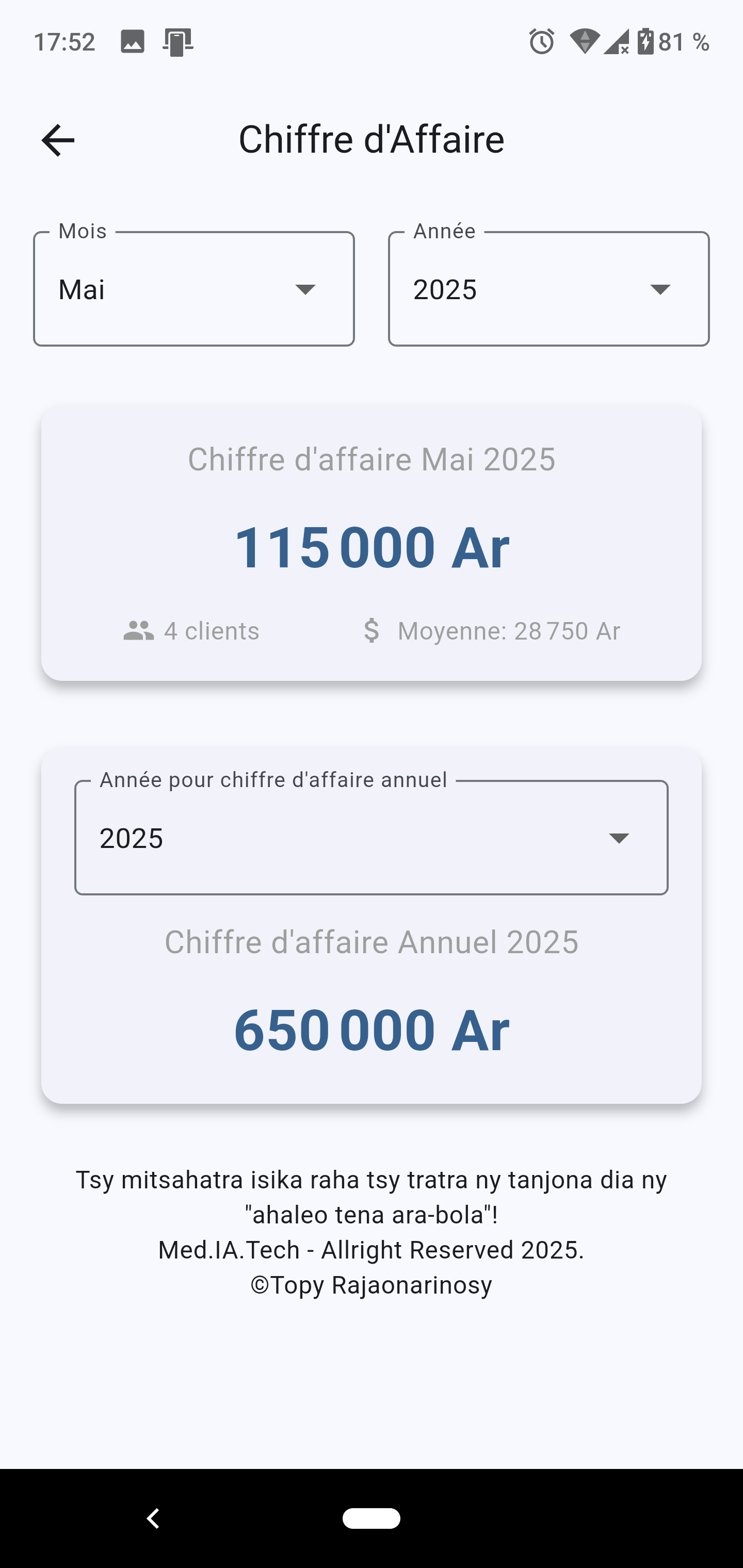The image size is (743, 1568).
Task: Tap the ©Topy Rajaonarinosy footer text
Action: pos(372,1285)
